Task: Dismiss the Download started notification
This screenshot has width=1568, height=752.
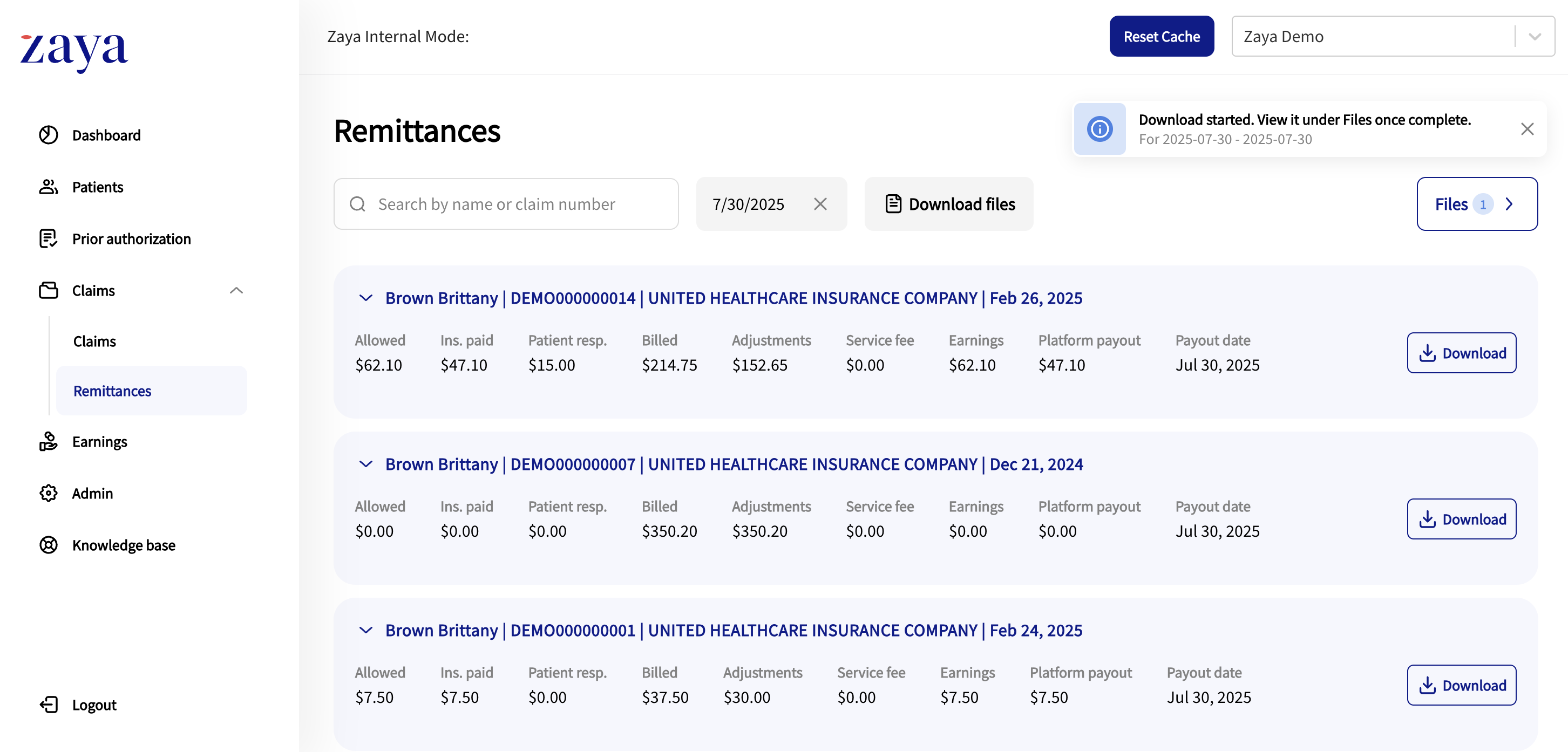Action: coord(1526,129)
